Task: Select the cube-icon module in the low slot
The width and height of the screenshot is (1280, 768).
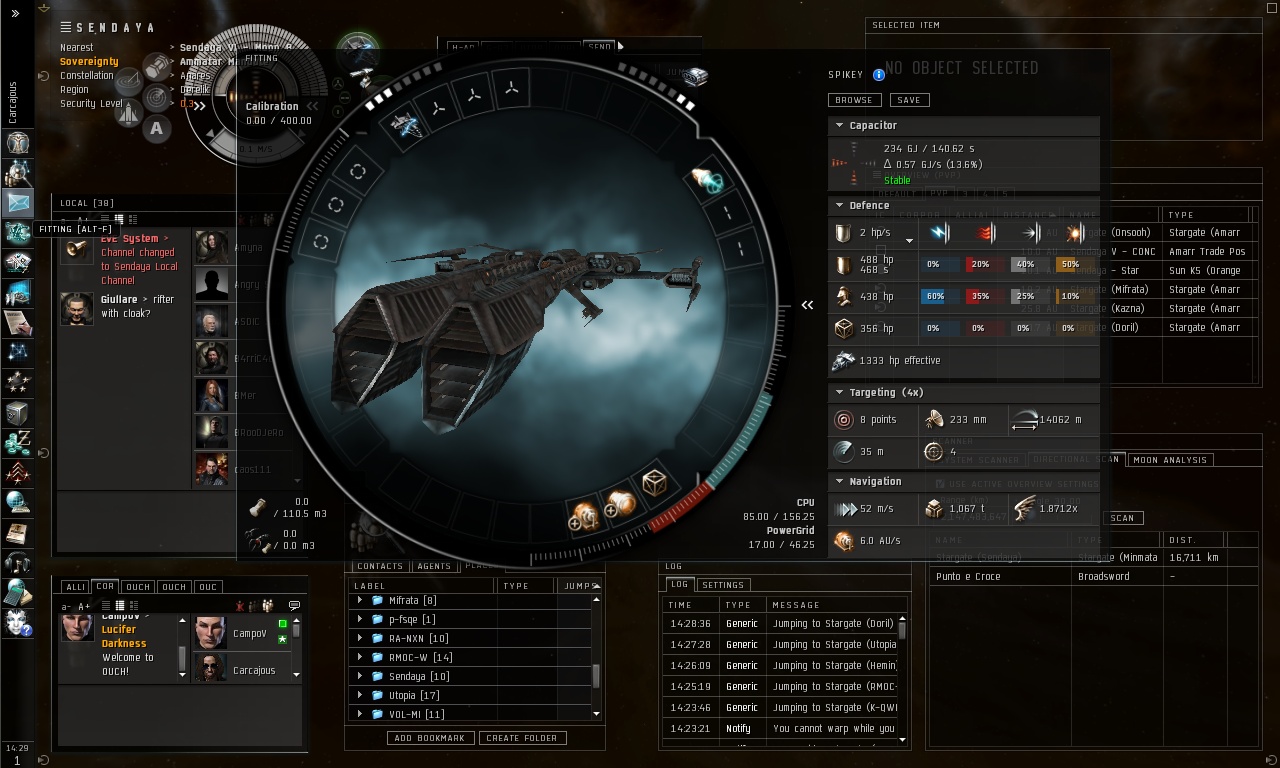Action: tap(654, 483)
